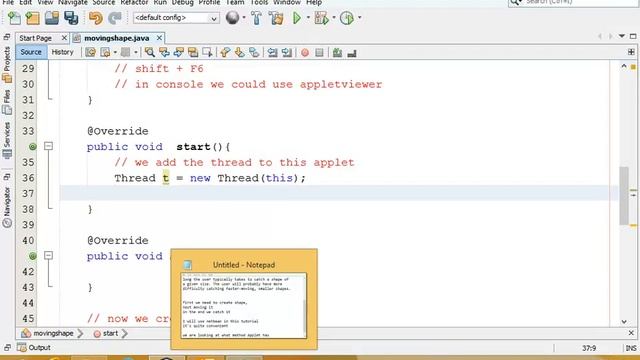Expand the Debug project dropdown arrow

tap(333, 18)
